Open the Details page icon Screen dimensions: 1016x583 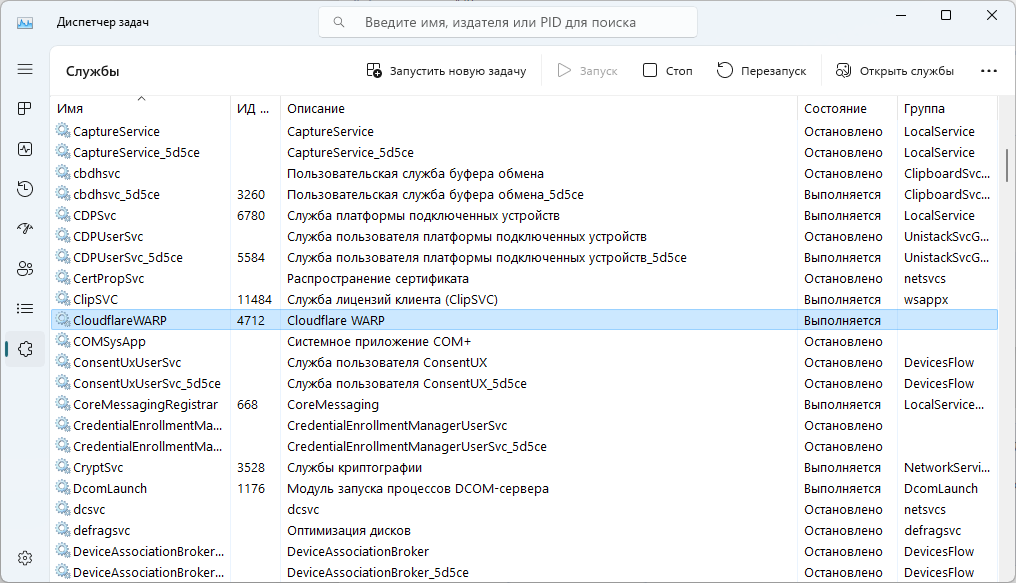pyautogui.click(x=25, y=308)
